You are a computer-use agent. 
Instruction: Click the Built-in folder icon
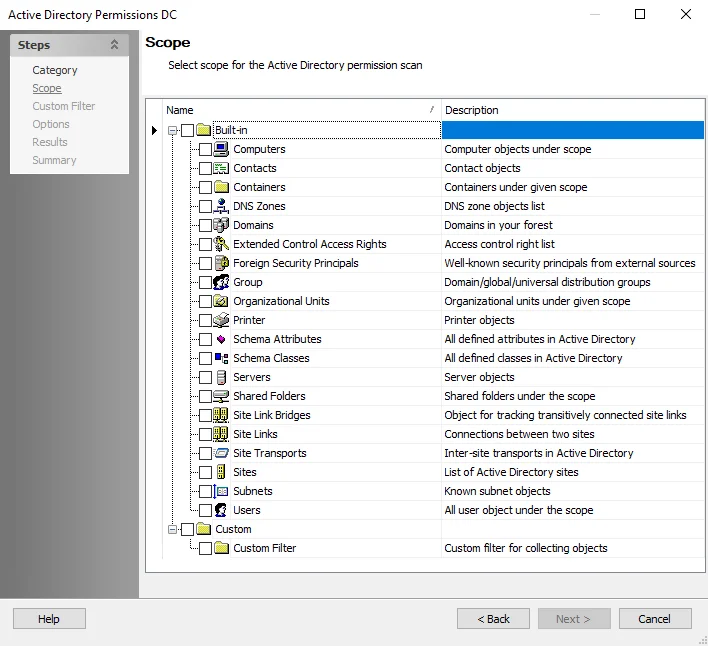[203, 130]
